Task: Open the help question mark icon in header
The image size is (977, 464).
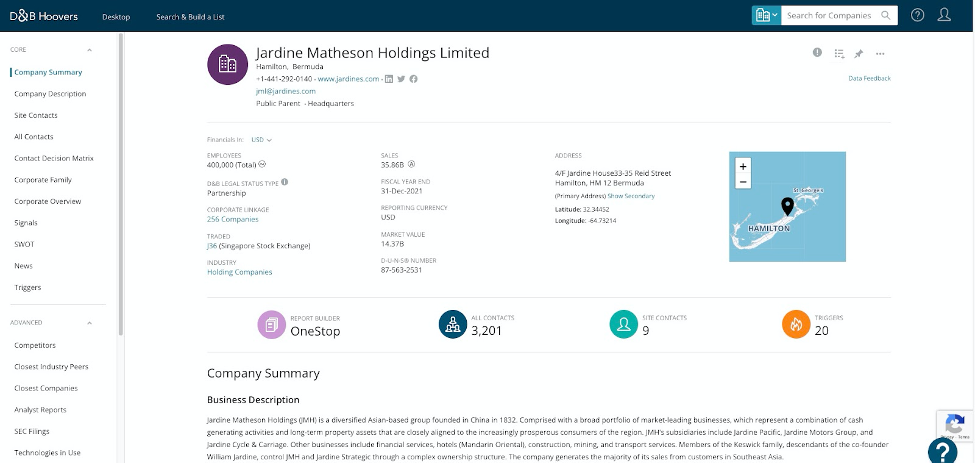Action: click(917, 16)
